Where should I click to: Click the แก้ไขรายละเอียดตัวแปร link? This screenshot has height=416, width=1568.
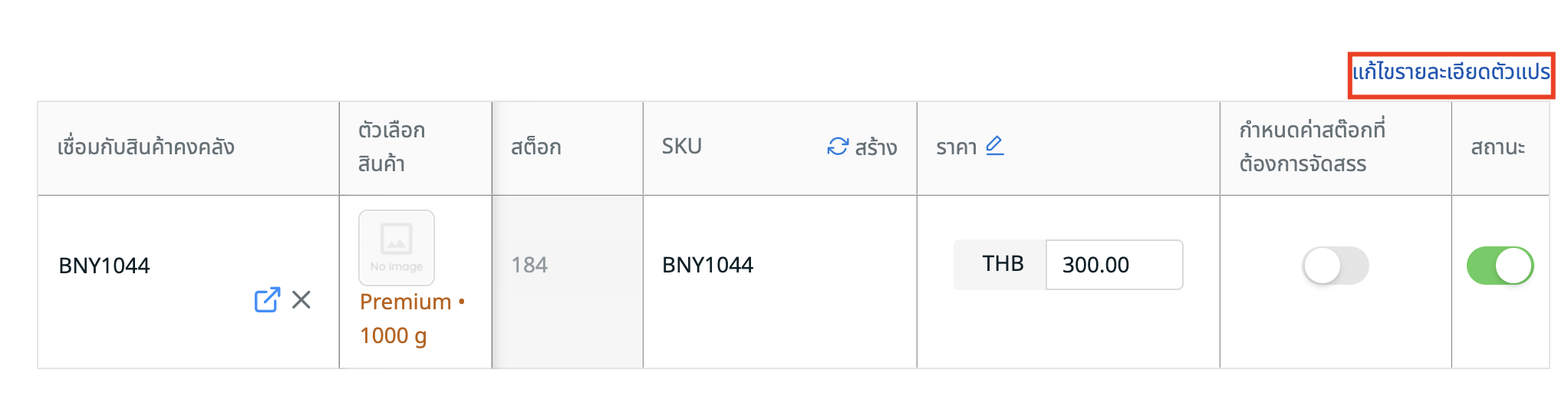(1451, 73)
